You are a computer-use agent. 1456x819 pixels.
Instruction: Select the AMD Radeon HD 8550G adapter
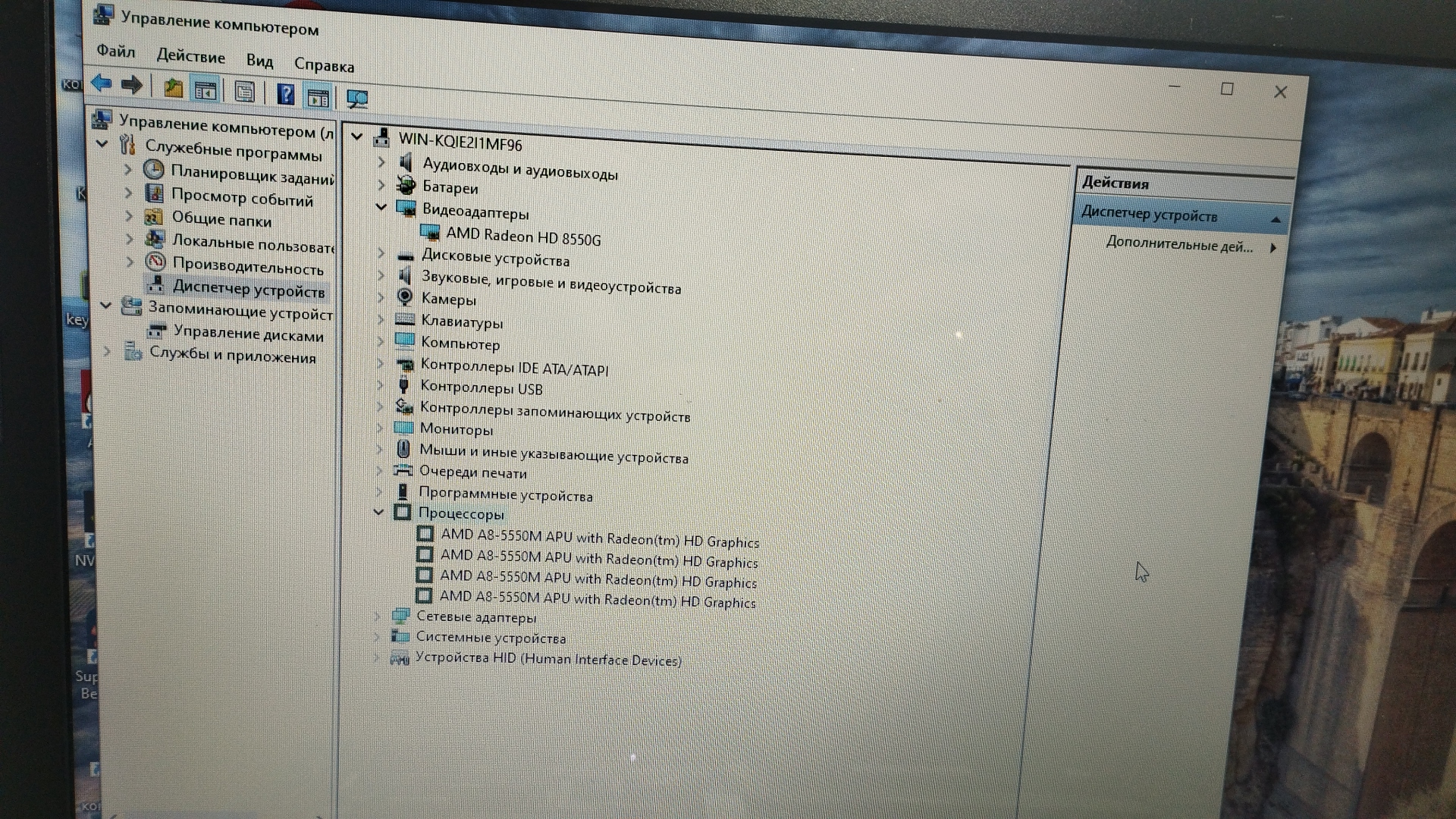point(523,237)
